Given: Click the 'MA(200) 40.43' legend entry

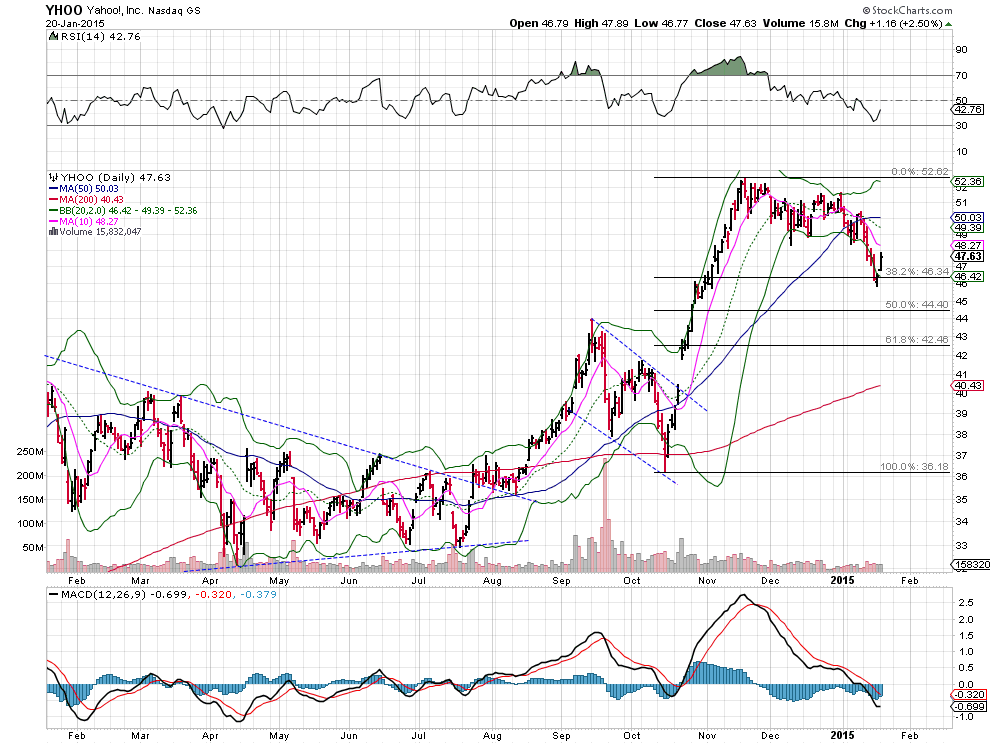Looking at the screenshot, I should tap(91, 200).
